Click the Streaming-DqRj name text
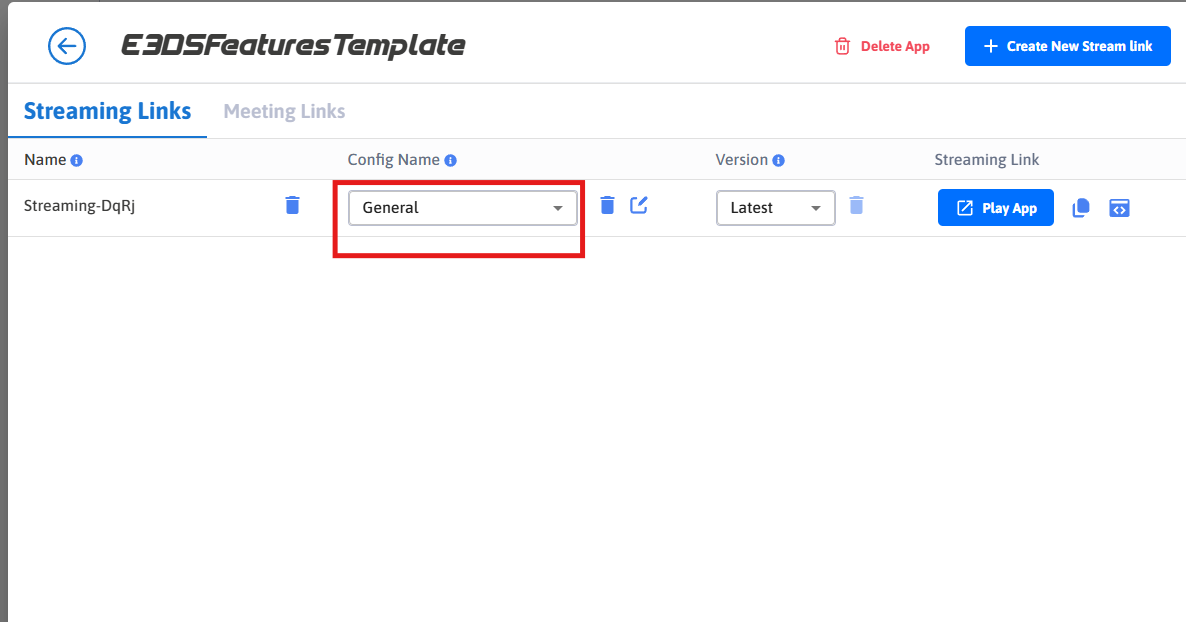 point(79,206)
